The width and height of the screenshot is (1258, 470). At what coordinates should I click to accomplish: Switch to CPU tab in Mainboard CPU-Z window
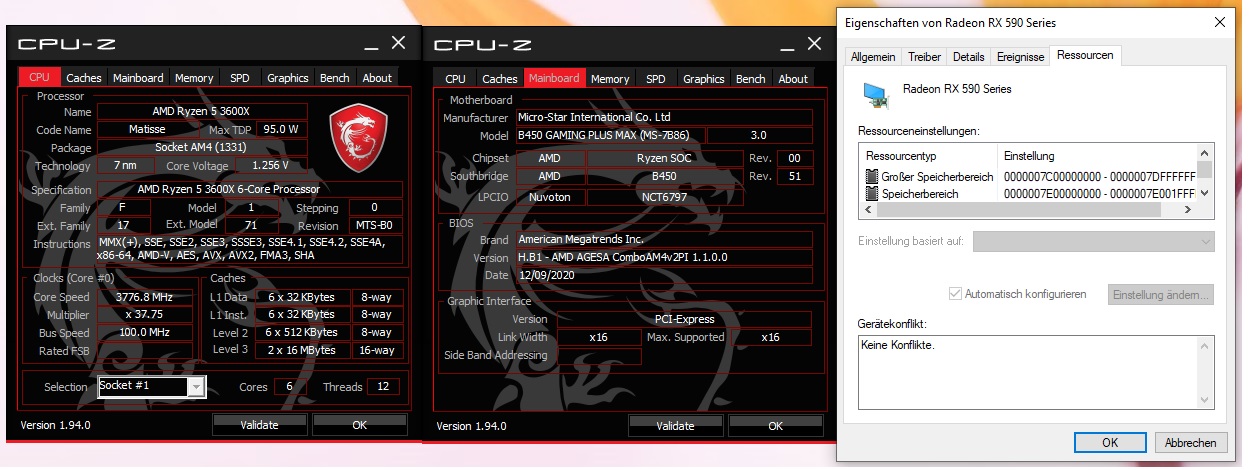pyautogui.click(x=455, y=78)
